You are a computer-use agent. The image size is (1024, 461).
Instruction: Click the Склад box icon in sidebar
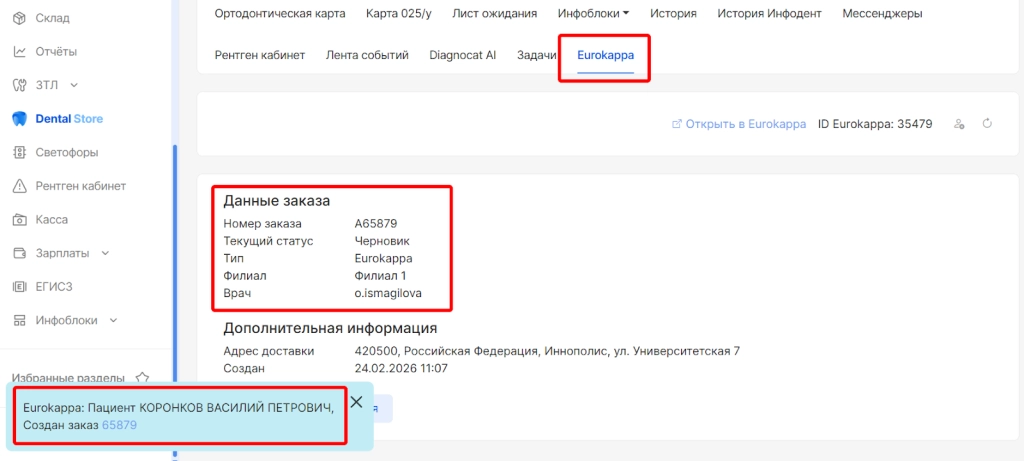point(19,18)
